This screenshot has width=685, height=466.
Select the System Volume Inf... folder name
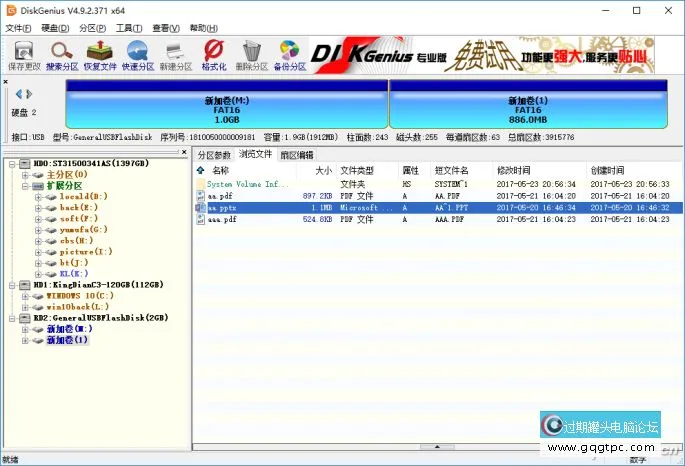tap(247, 184)
